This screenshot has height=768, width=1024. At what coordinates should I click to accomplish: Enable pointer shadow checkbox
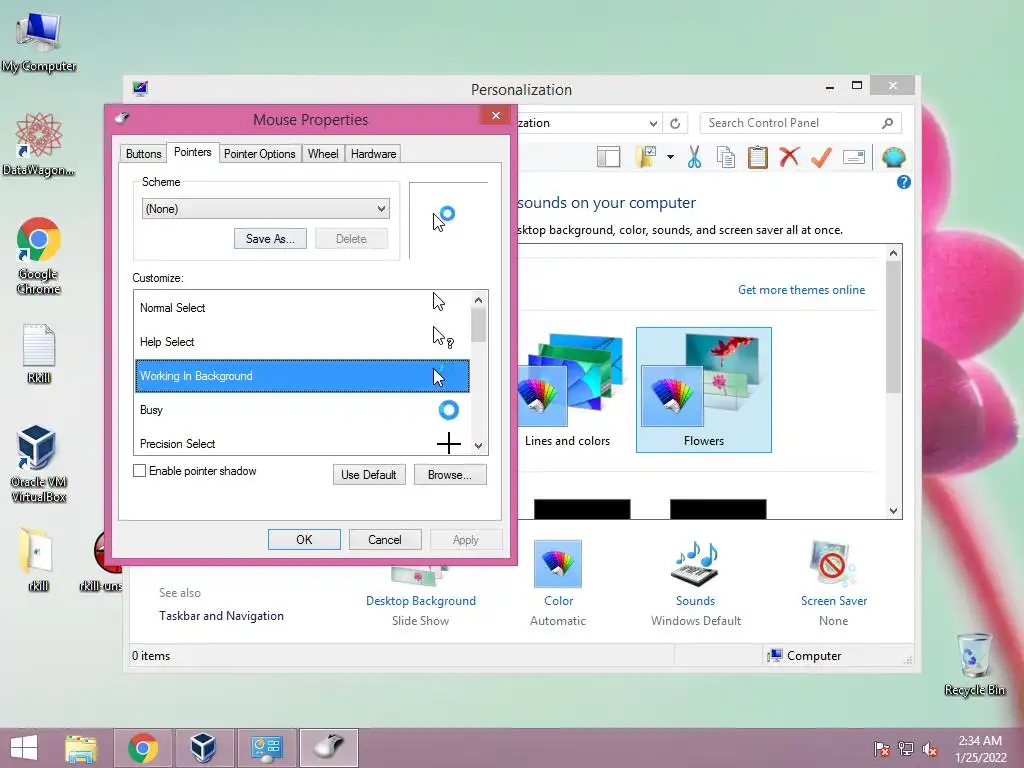tap(139, 471)
